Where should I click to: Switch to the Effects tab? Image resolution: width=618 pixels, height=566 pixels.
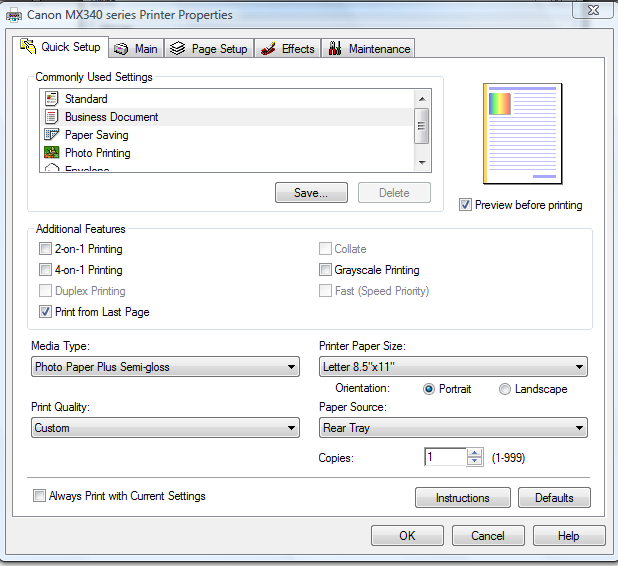click(287, 48)
